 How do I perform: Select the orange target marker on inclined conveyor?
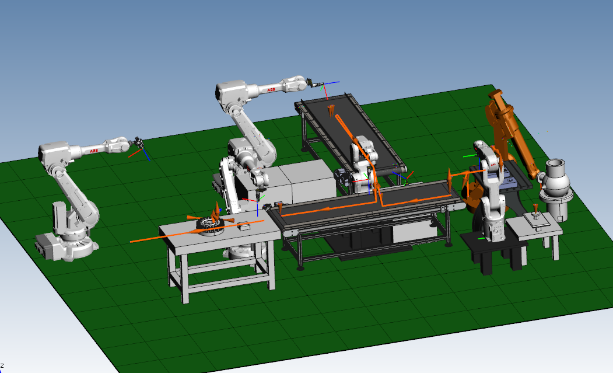click(x=331, y=110)
